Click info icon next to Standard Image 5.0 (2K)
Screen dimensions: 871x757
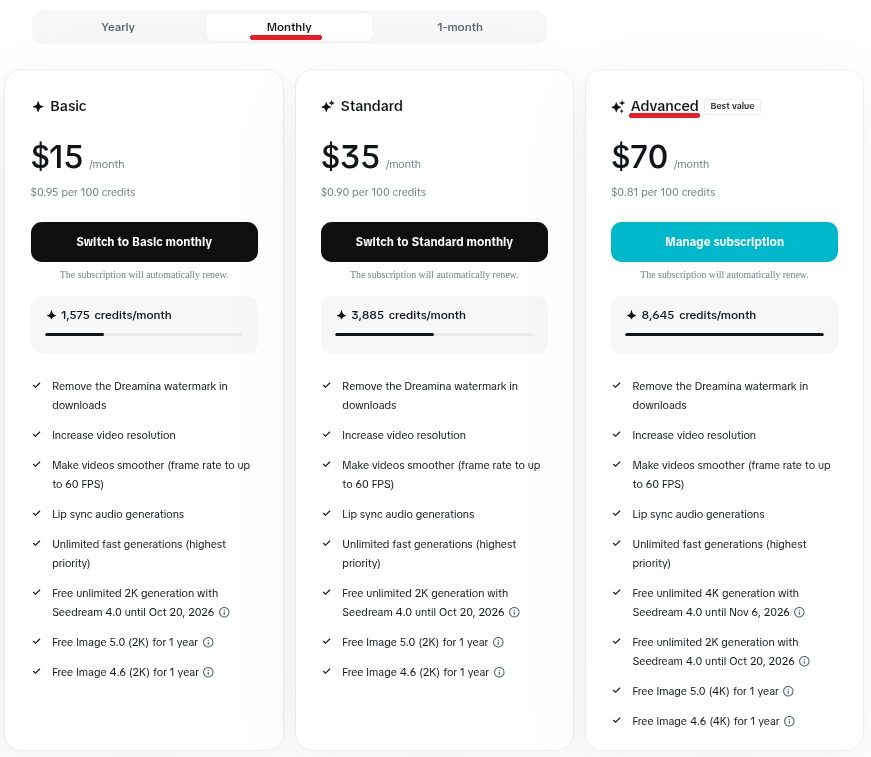coord(498,642)
